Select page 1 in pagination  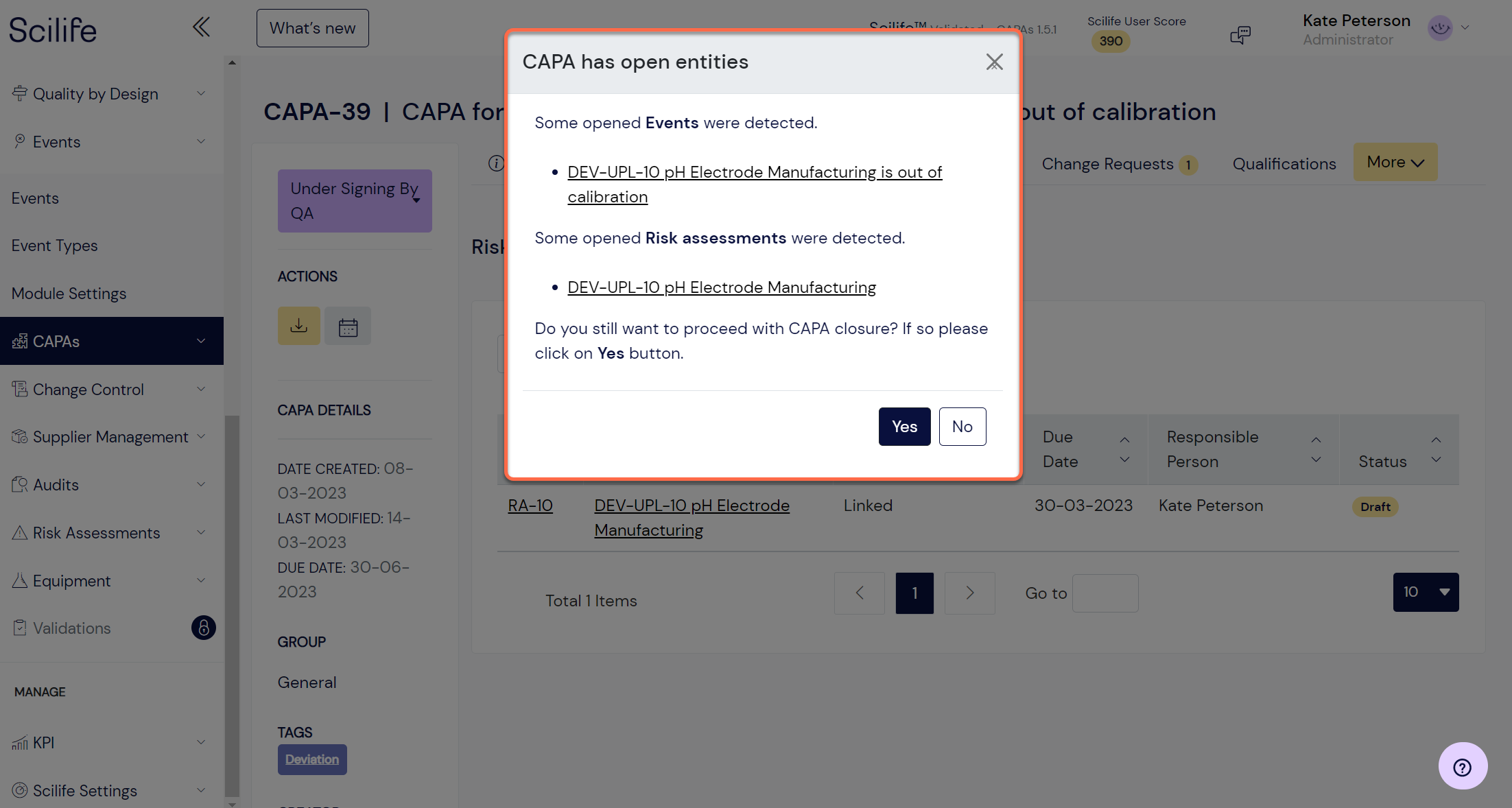pyautogui.click(x=914, y=593)
